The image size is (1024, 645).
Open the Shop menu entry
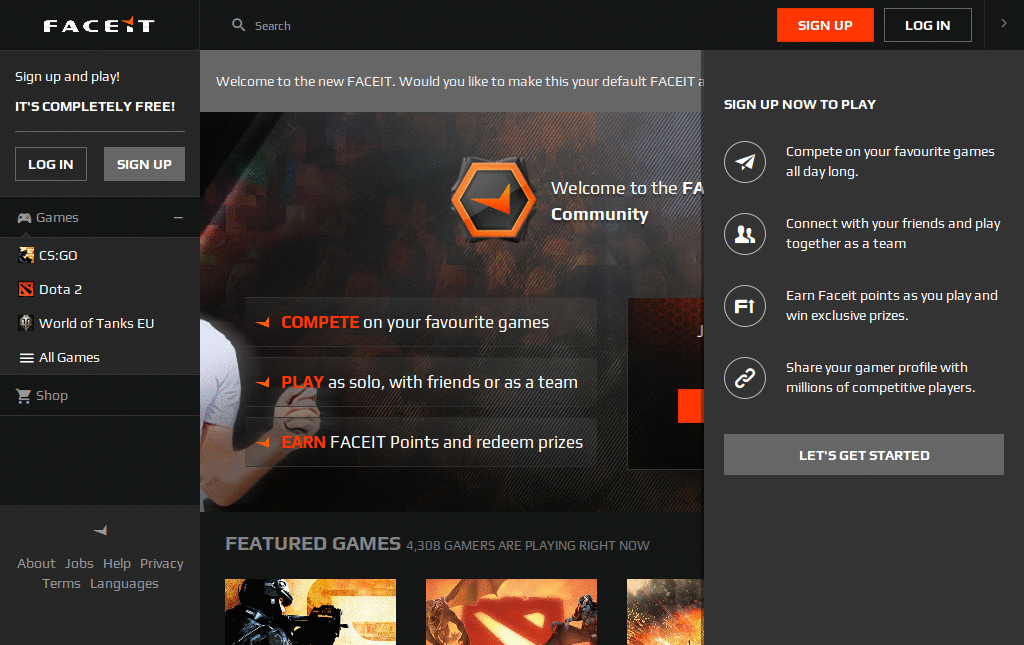coord(48,395)
